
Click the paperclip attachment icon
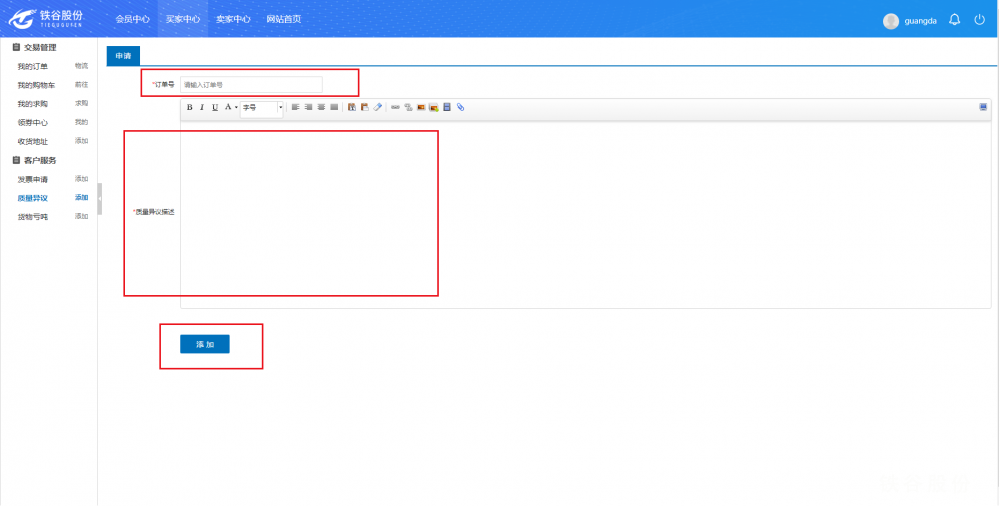(461, 107)
